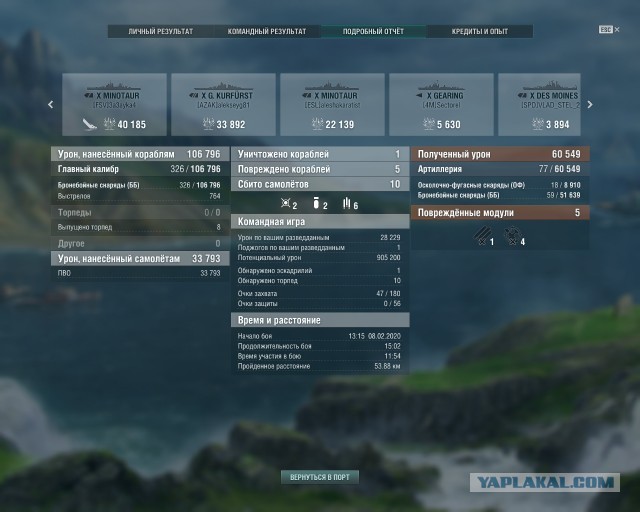Click the Повреждено кораблей row
The height and width of the screenshot is (512, 640).
(320, 169)
